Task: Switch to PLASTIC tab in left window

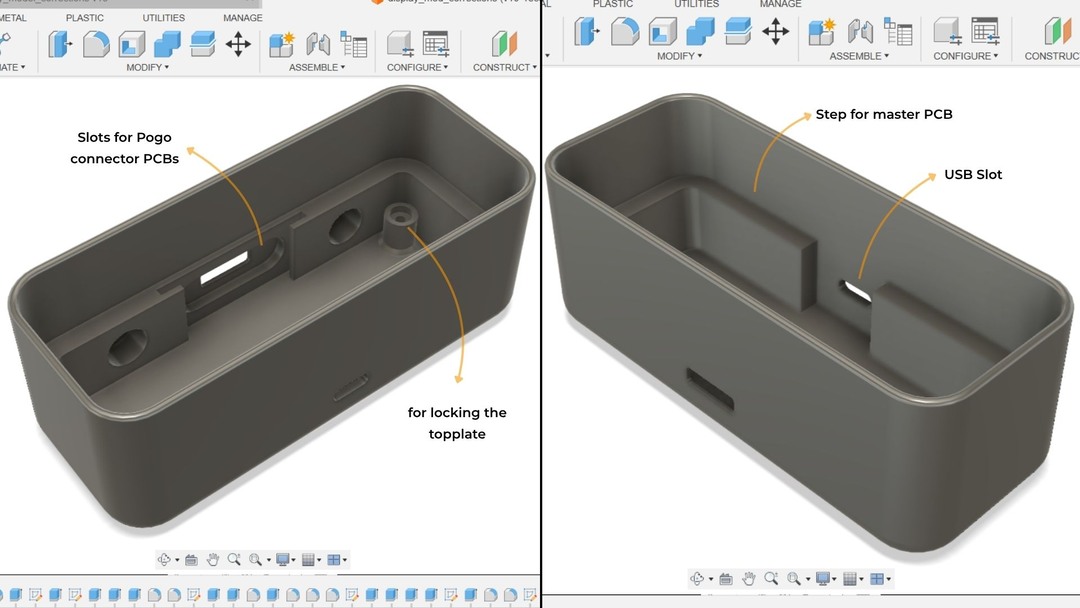Action: [x=85, y=18]
